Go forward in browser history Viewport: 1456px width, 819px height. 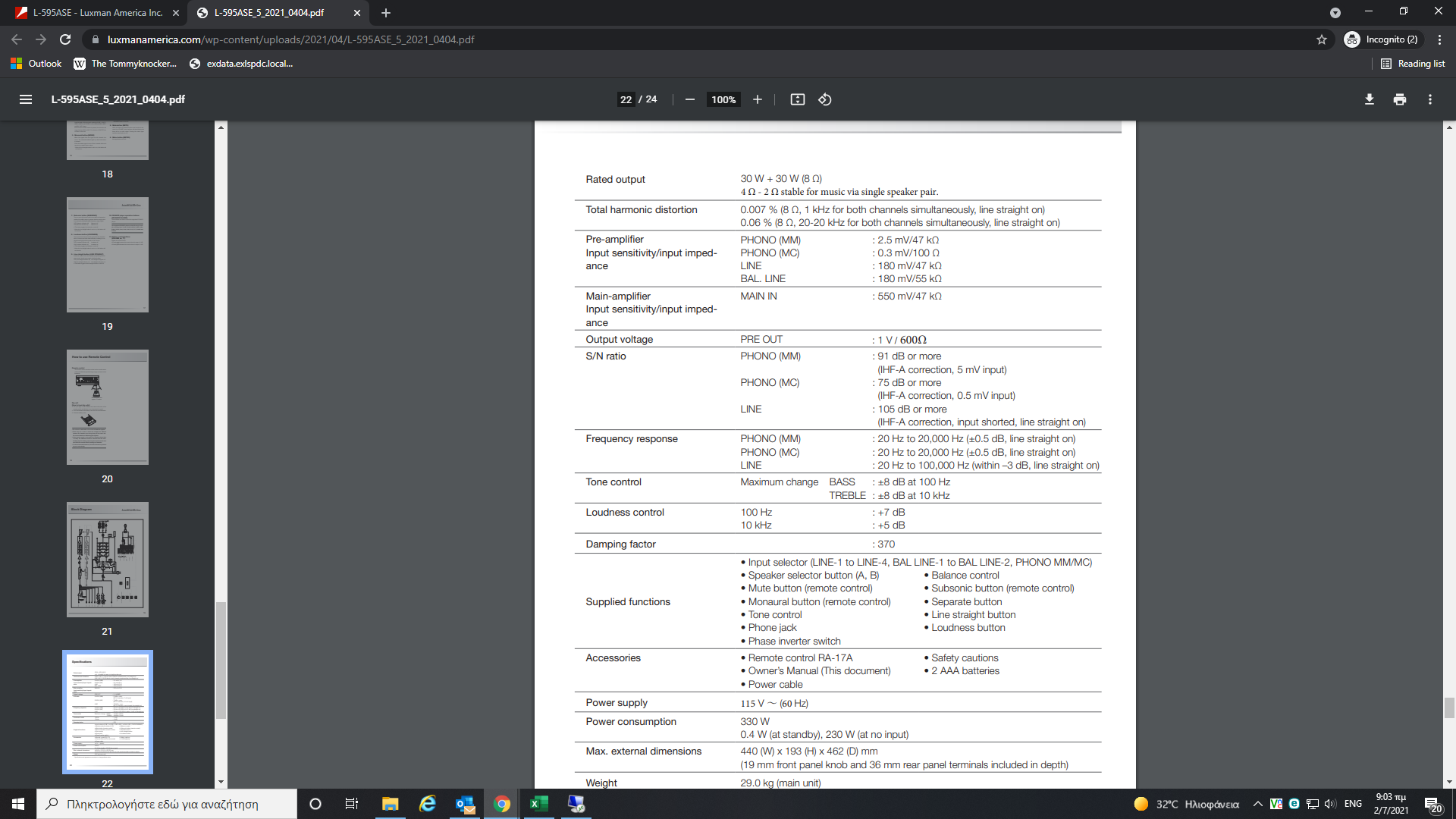(41, 39)
